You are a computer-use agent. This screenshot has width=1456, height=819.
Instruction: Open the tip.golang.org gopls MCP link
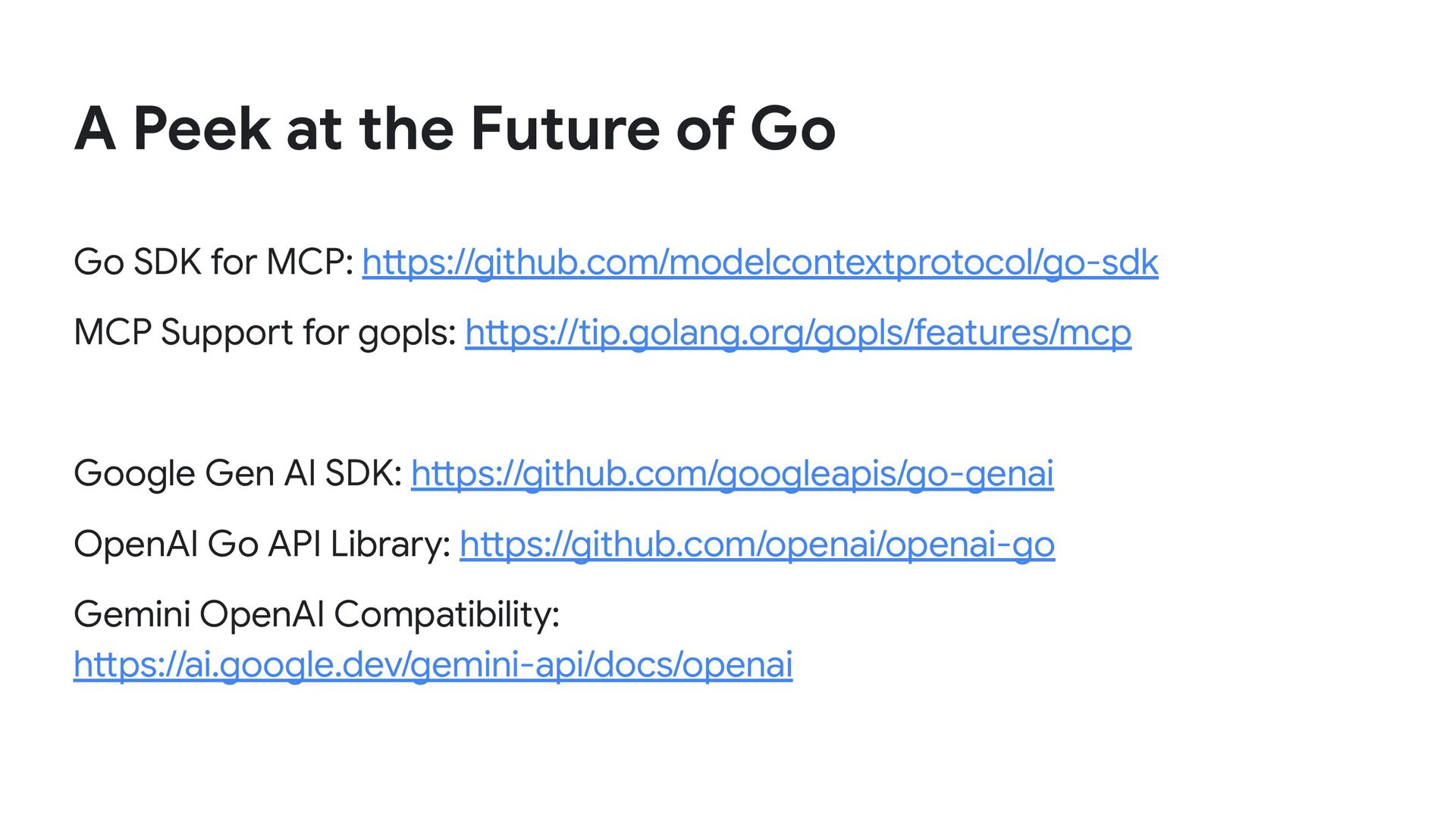point(798,333)
